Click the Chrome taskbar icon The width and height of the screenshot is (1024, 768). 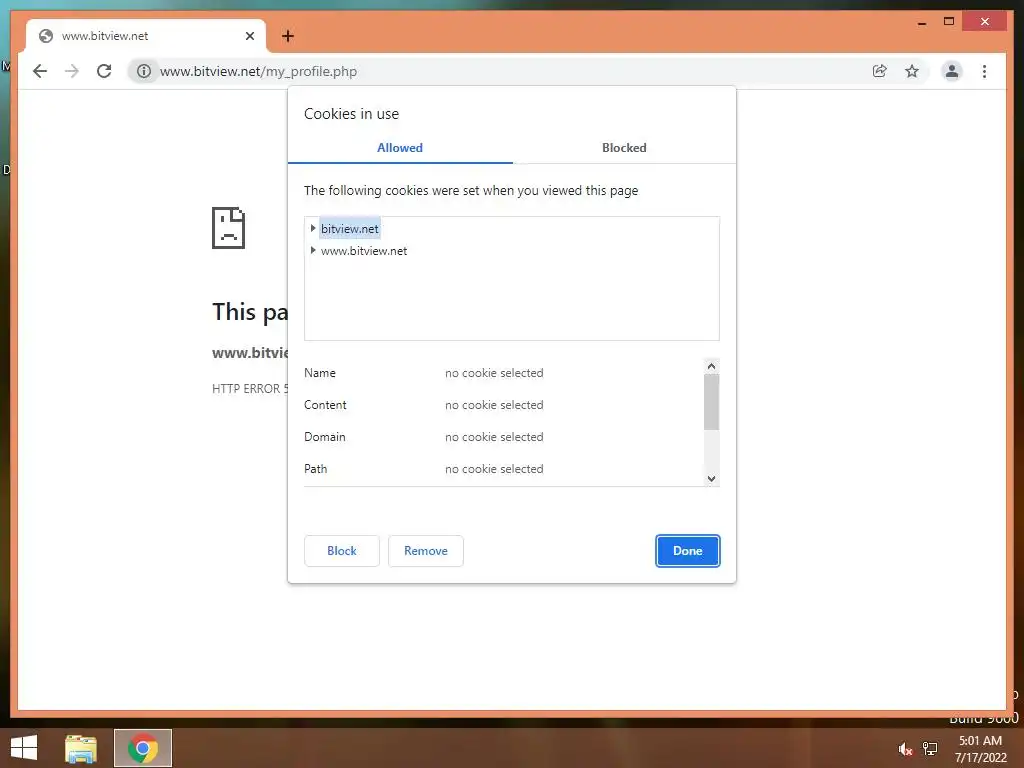point(143,748)
